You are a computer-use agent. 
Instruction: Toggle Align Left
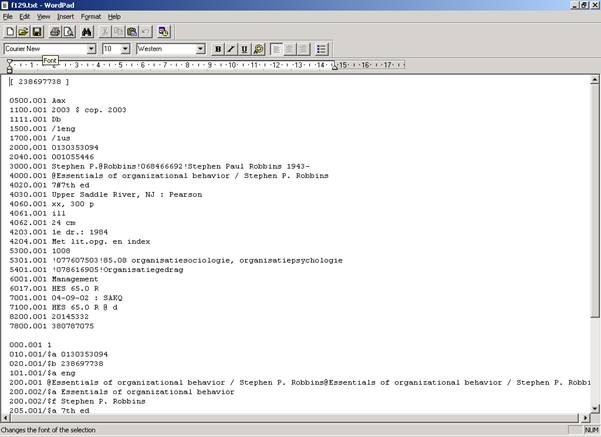(276, 49)
